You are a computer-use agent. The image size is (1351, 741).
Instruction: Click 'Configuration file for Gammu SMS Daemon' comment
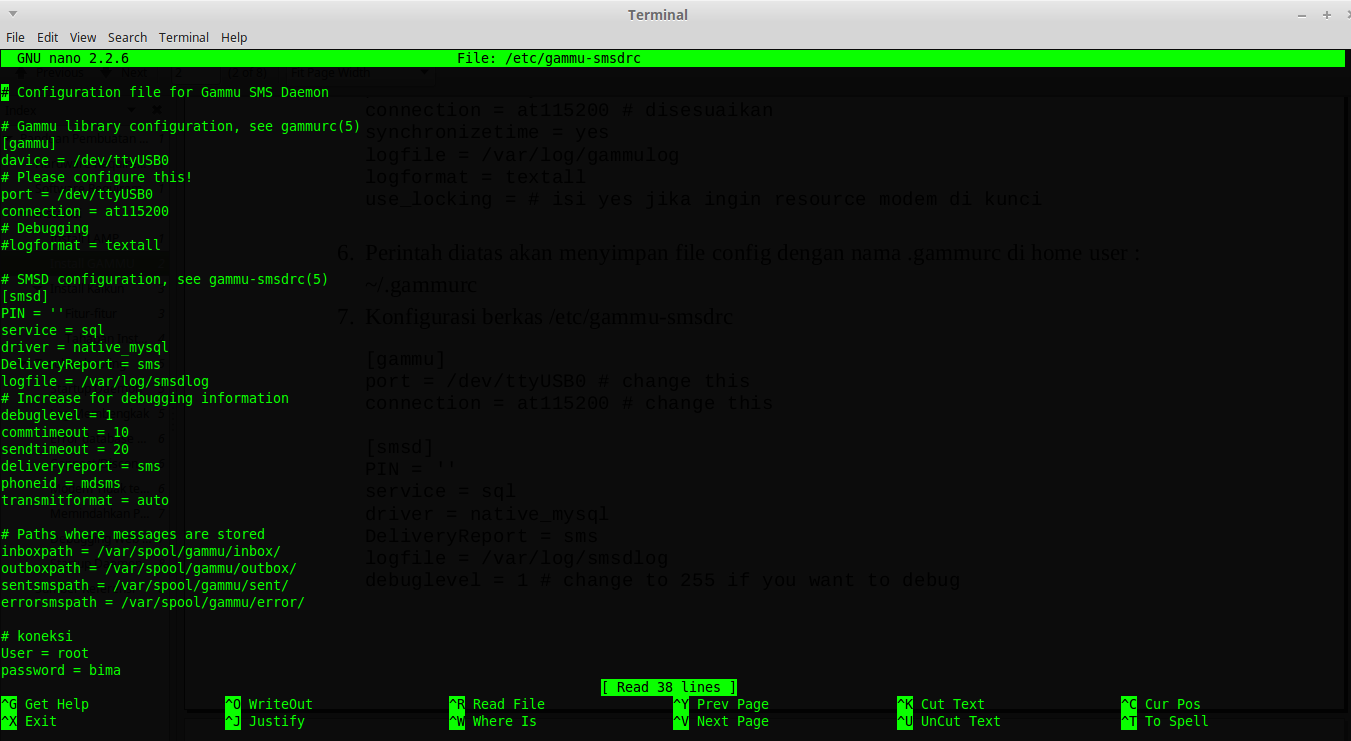pos(173,92)
